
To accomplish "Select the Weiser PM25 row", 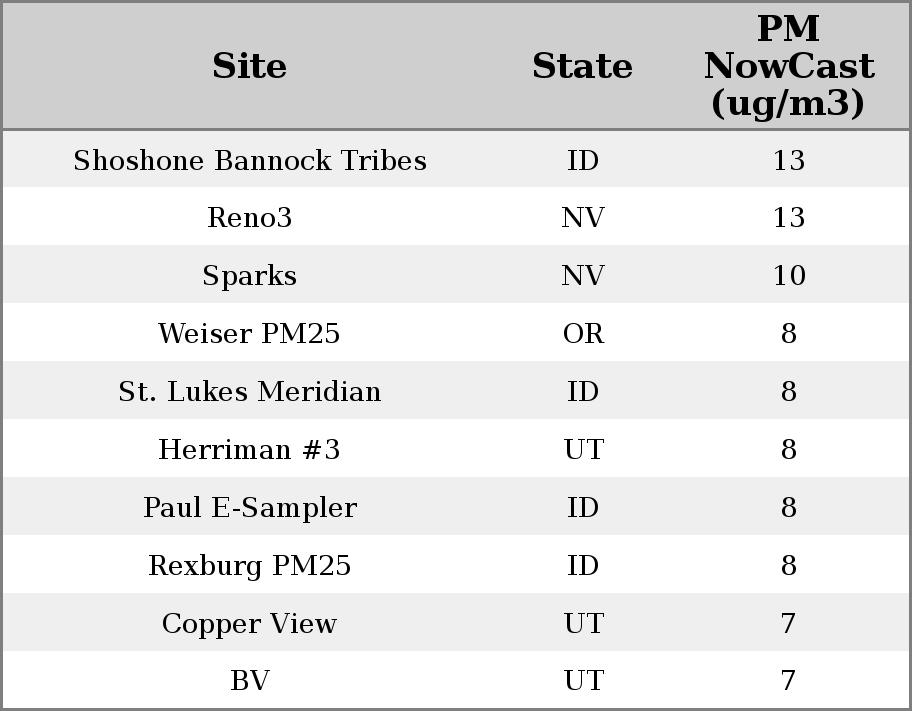I will (x=249, y=334).
